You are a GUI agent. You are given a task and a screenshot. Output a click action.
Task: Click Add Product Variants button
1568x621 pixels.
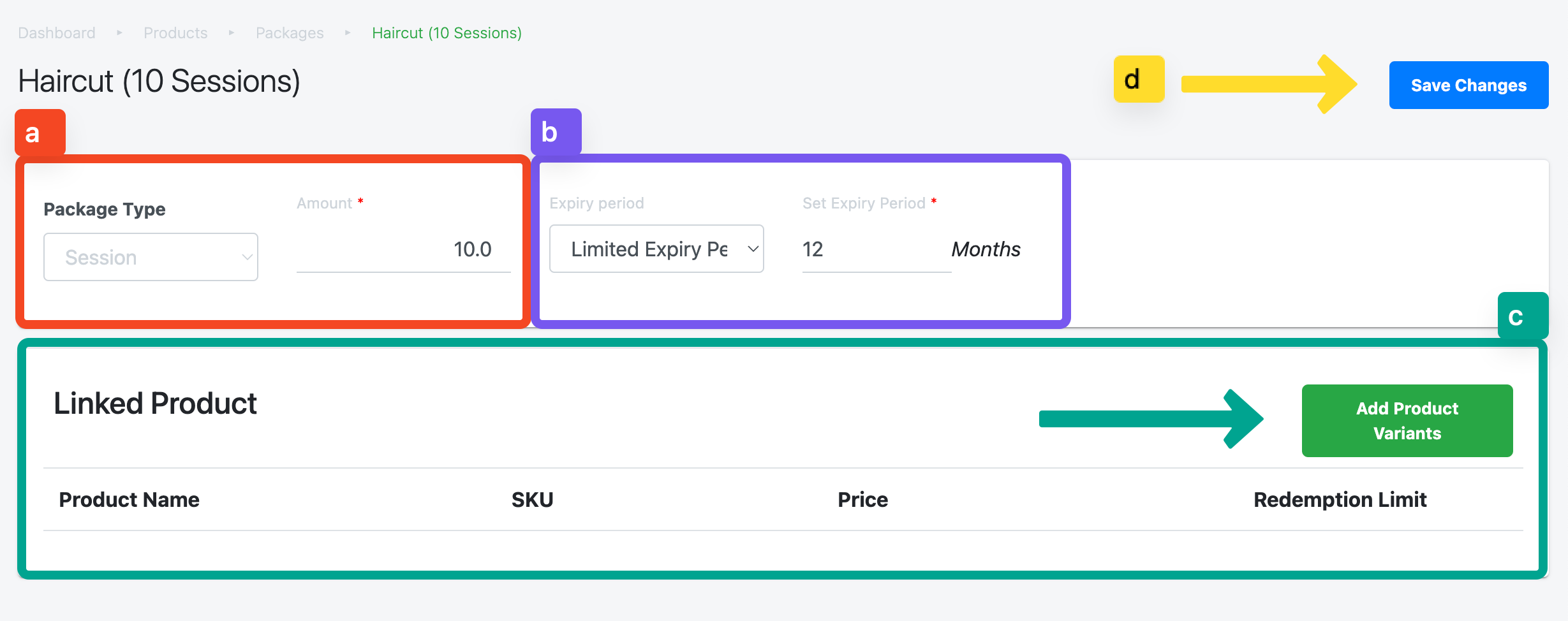tap(1407, 420)
